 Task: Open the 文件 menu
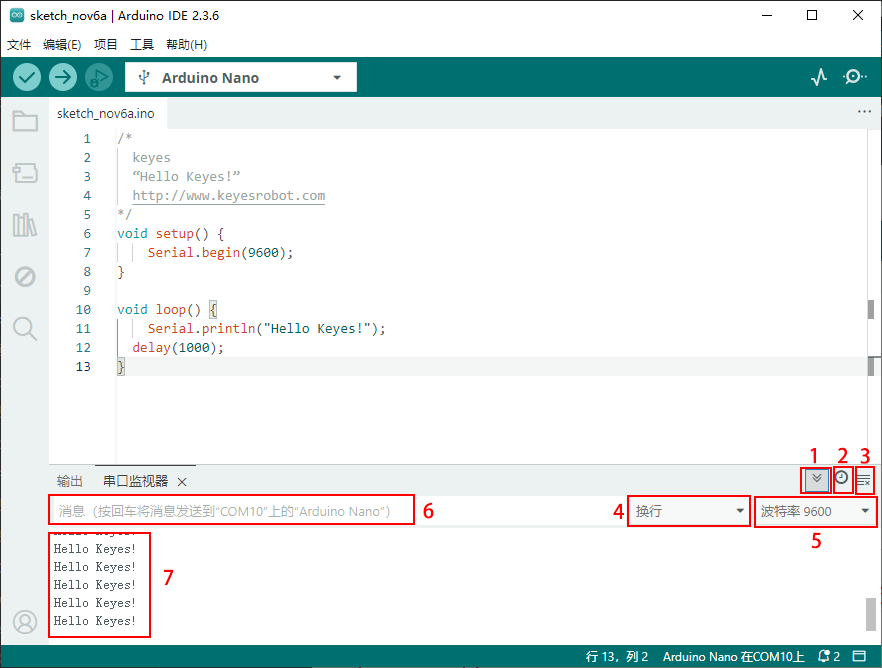point(19,44)
